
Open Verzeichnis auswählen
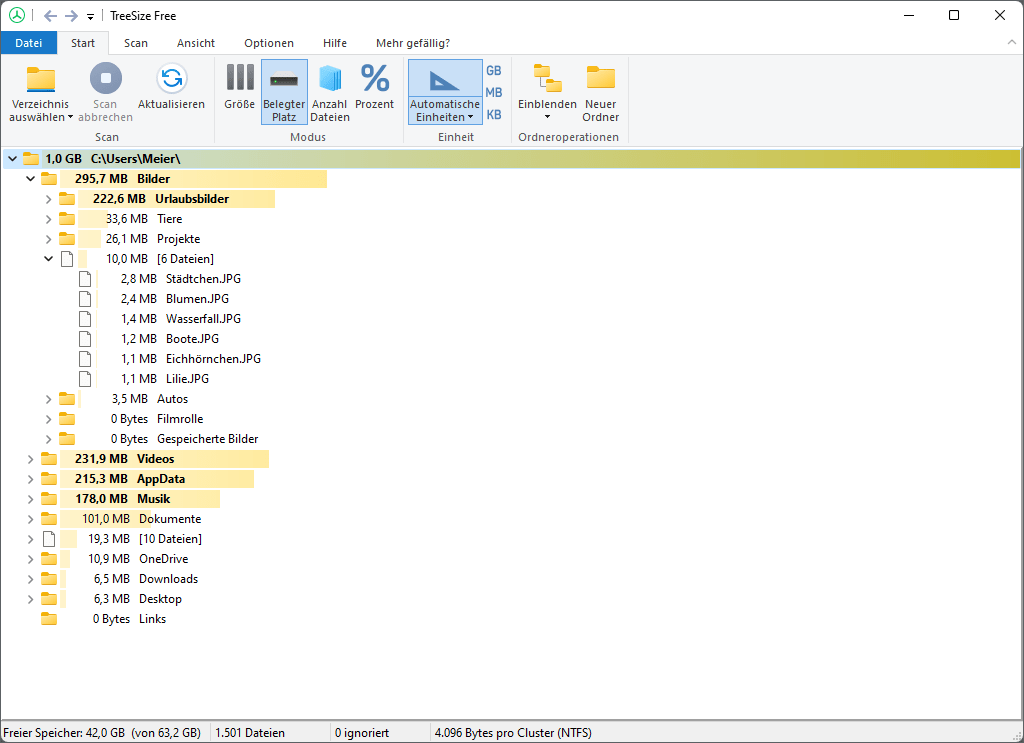click(x=40, y=90)
